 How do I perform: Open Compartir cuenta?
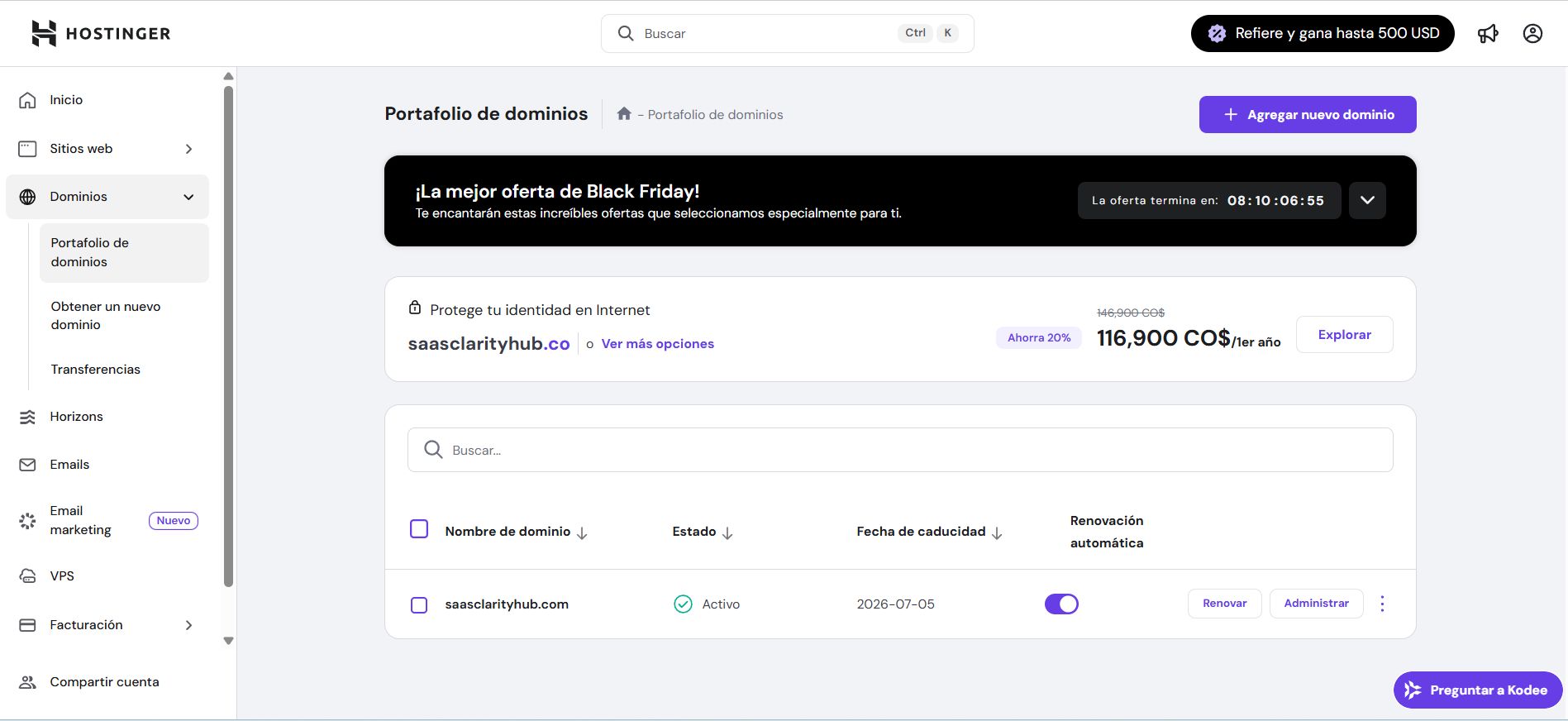pos(107,682)
